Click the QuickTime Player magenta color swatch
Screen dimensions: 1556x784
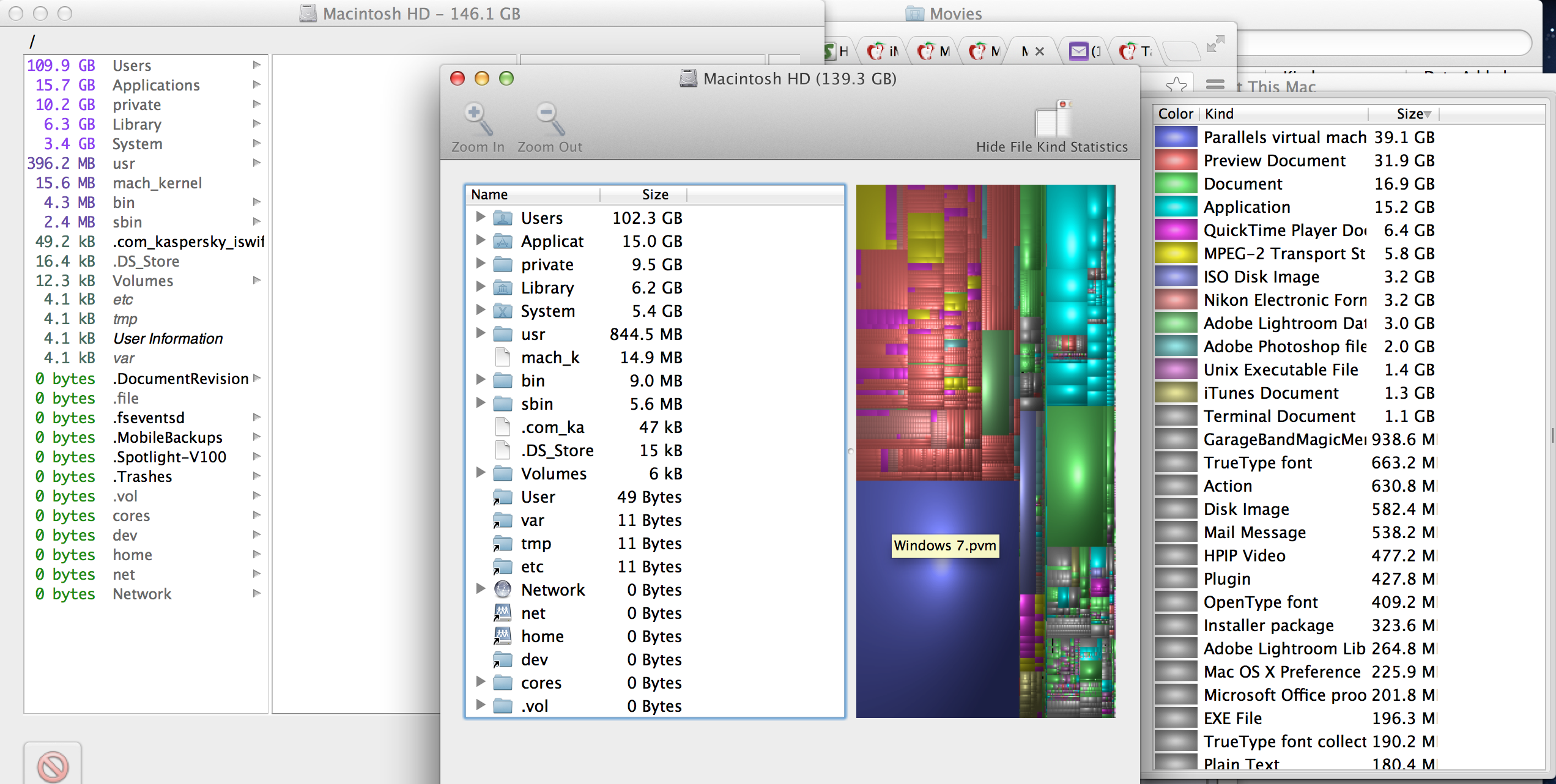click(1176, 230)
